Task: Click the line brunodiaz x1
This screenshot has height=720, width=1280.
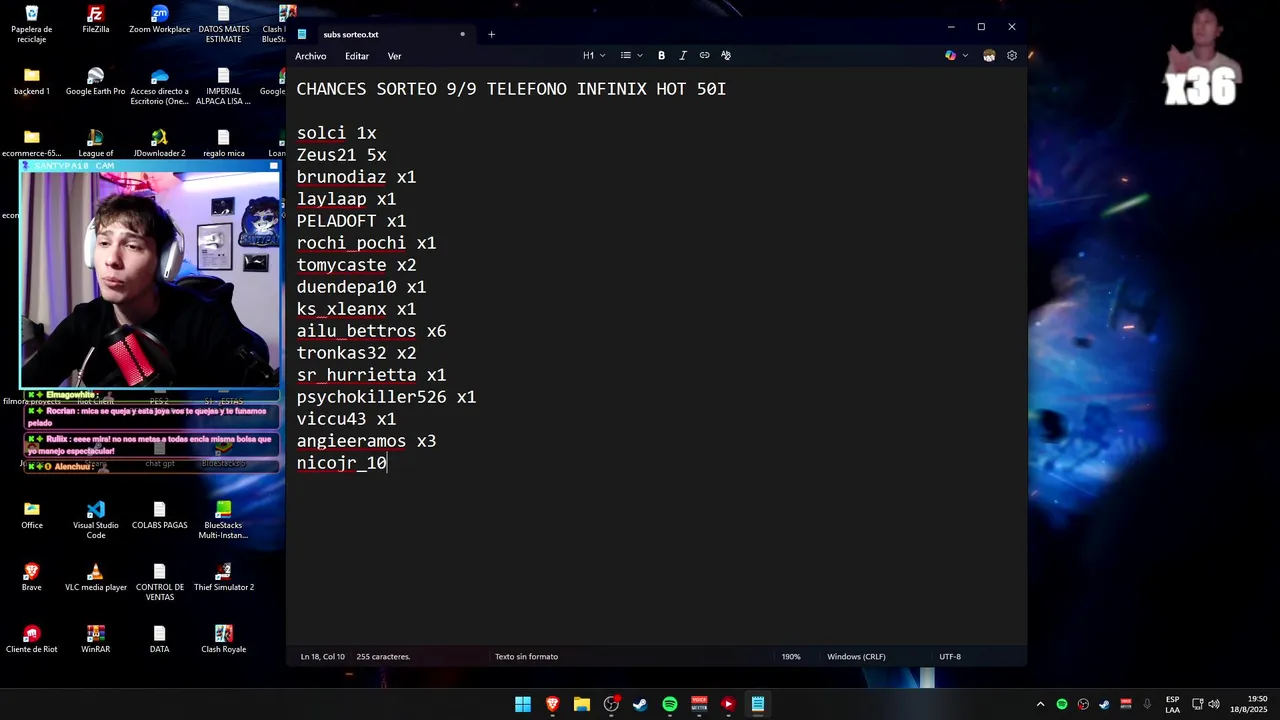Action: 356,177
